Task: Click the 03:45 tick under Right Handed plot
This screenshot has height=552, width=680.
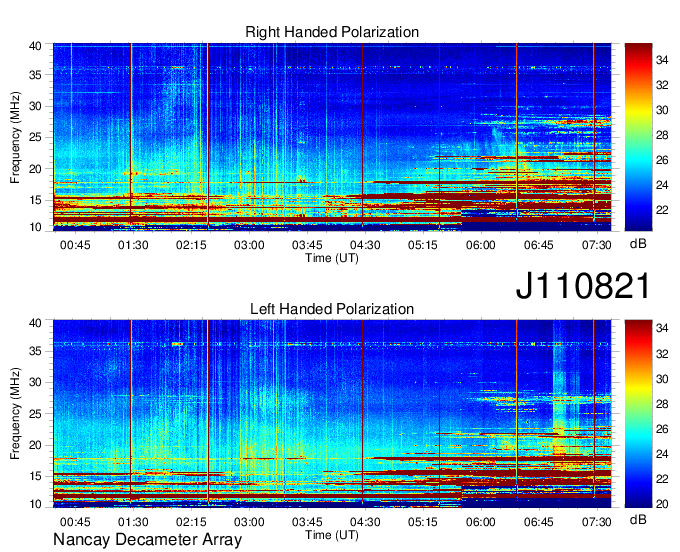Action: coord(307,245)
